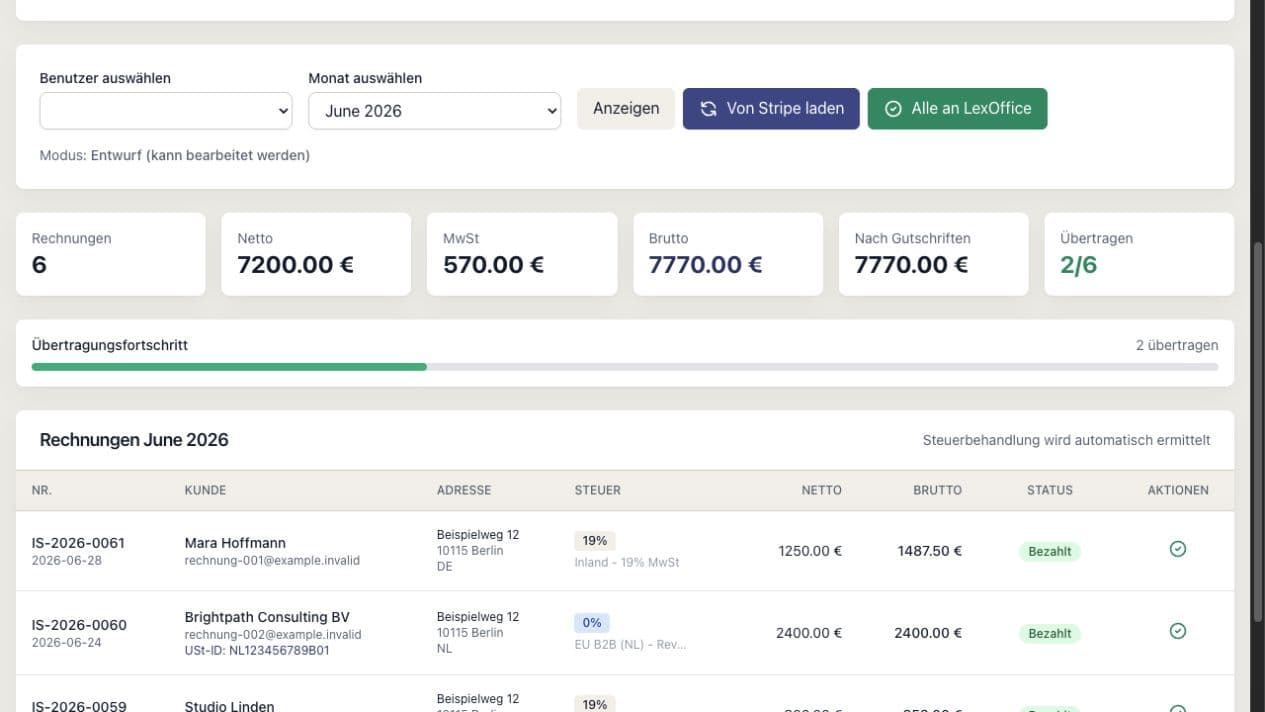Click the Netto amount 1250.00 €
The width and height of the screenshot is (1265, 712).
coord(810,551)
